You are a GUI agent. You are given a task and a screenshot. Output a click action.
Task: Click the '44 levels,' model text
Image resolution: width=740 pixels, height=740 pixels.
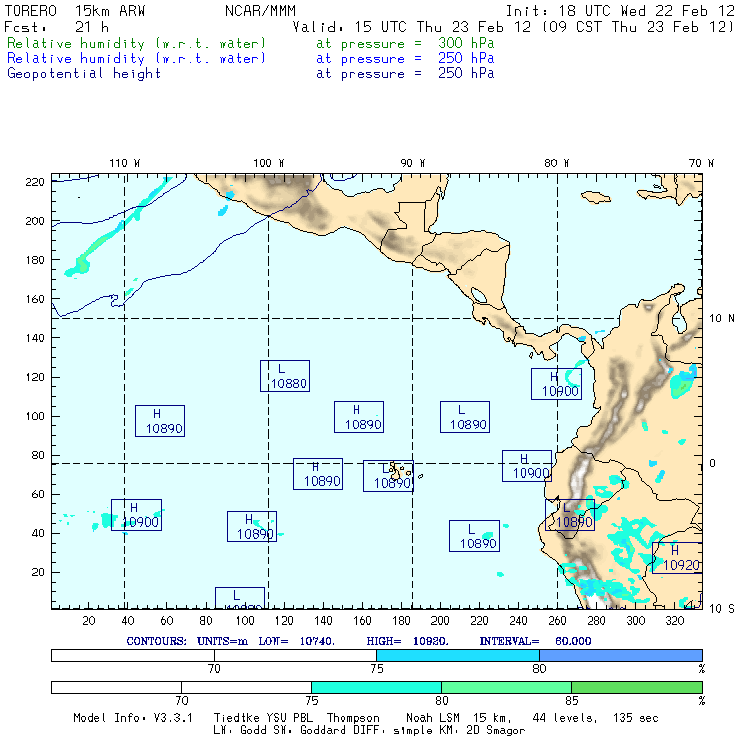tap(565, 718)
